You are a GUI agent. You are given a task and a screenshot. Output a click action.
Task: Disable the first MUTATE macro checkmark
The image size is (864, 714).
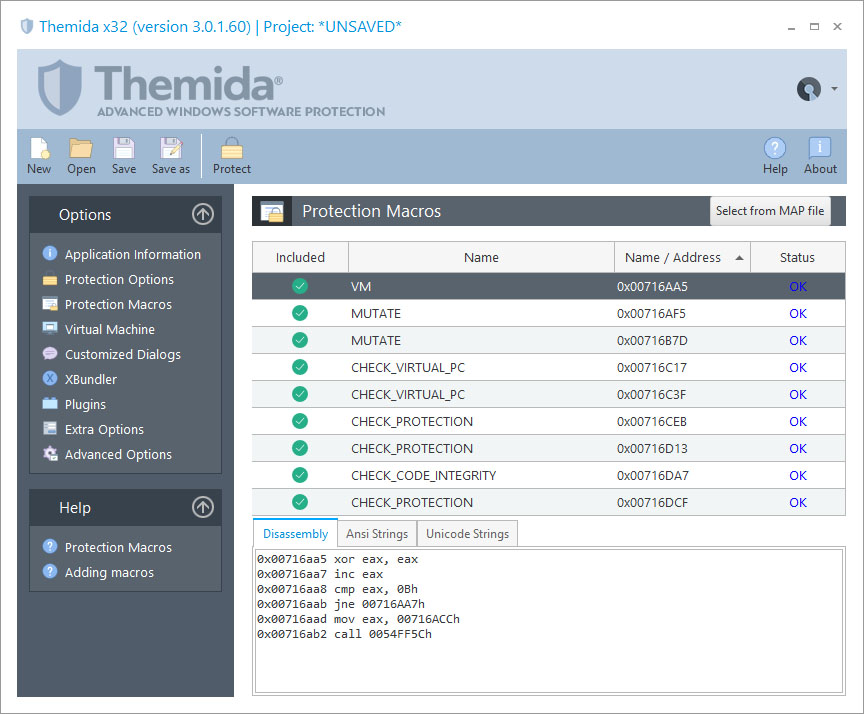pyautogui.click(x=299, y=313)
